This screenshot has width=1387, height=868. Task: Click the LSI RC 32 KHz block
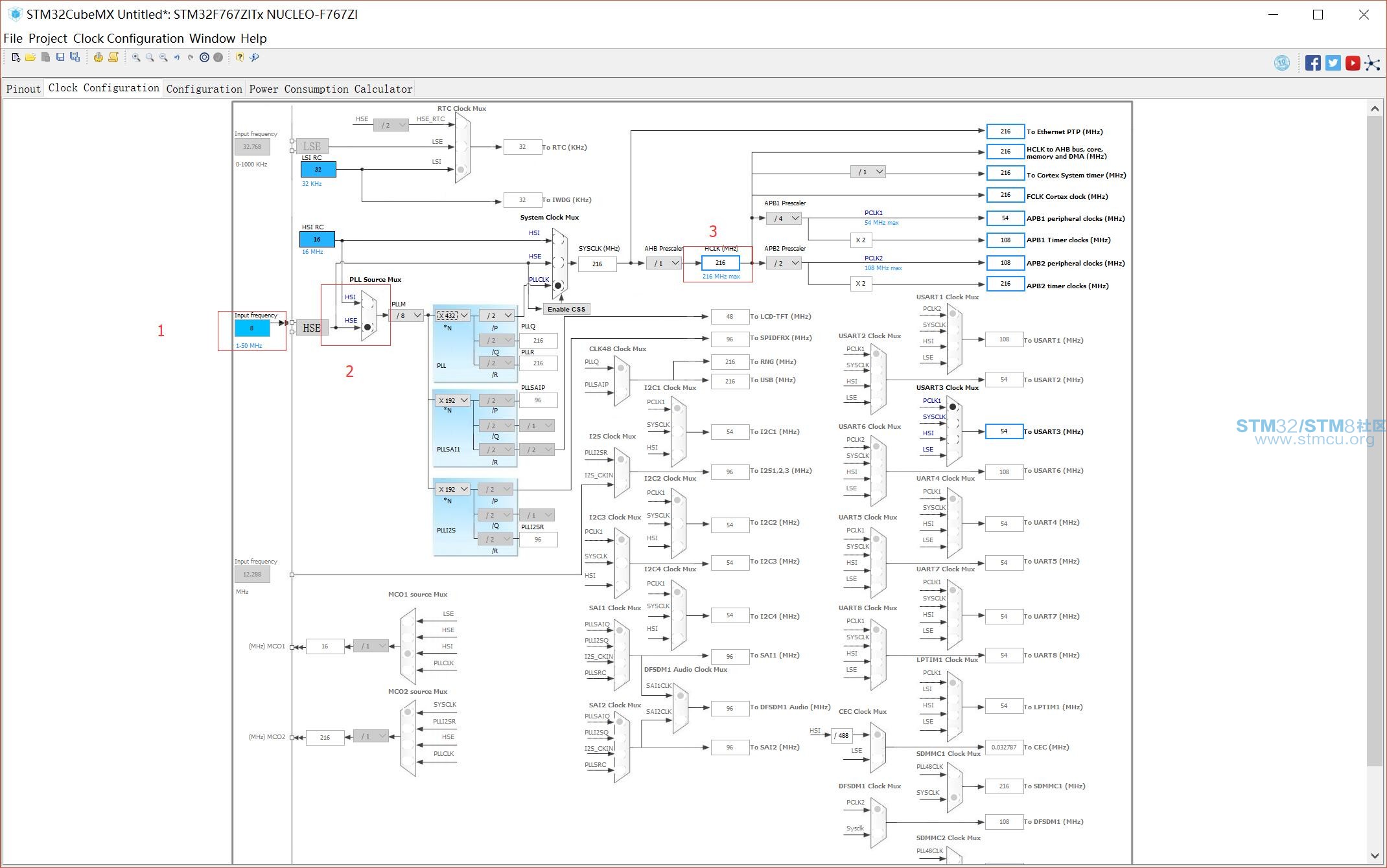coord(318,169)
